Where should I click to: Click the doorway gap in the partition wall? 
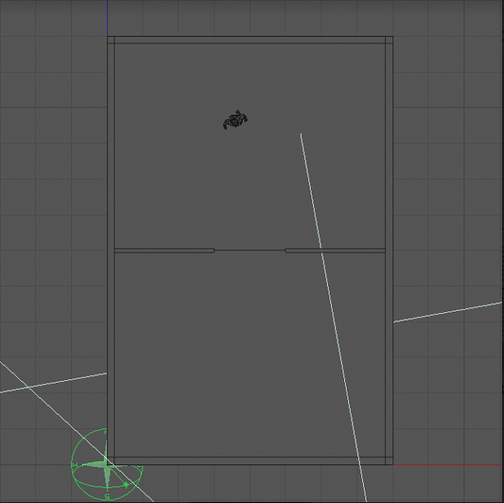point(250,250)
